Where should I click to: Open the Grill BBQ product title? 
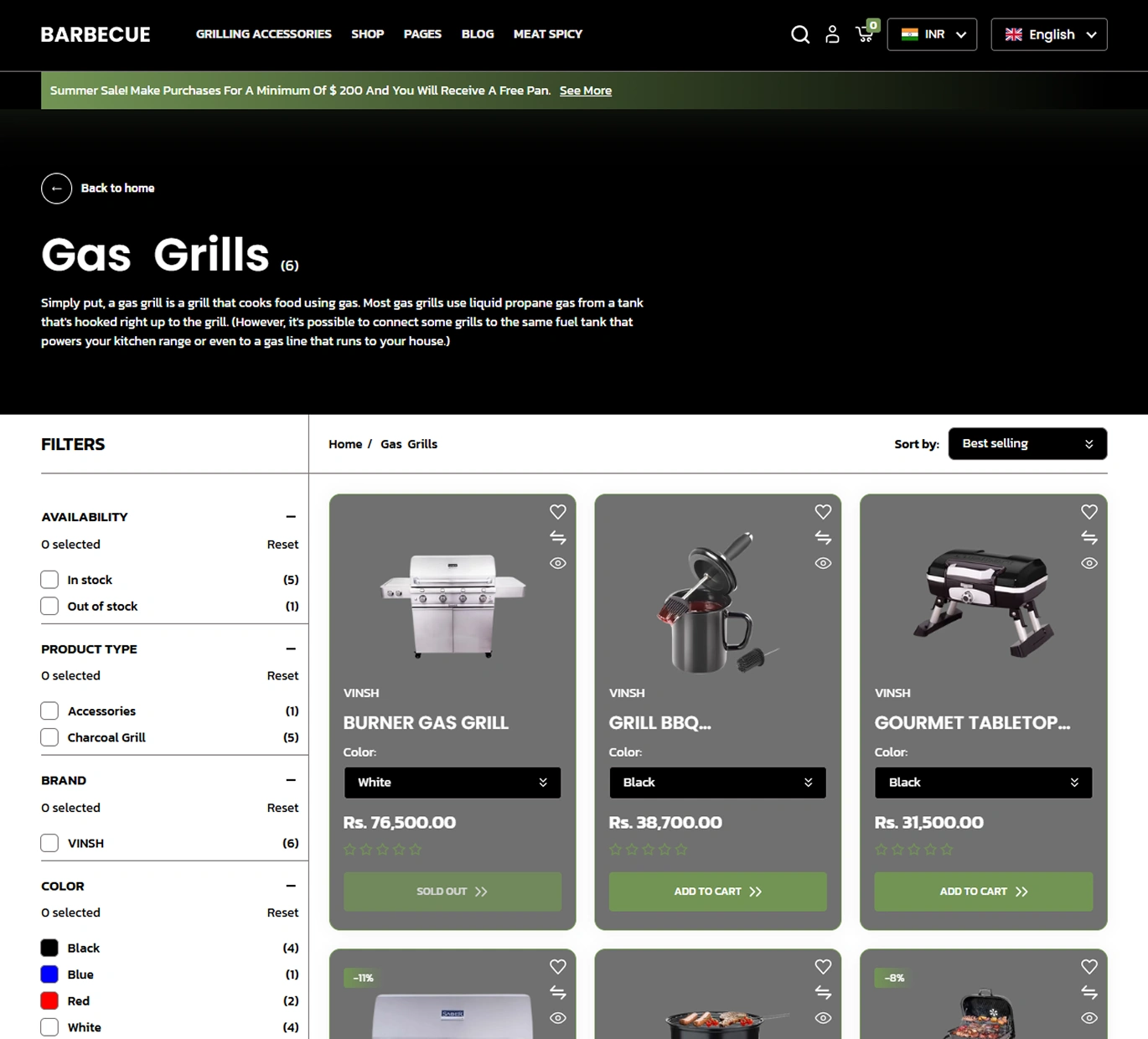[x=659, y=723]
